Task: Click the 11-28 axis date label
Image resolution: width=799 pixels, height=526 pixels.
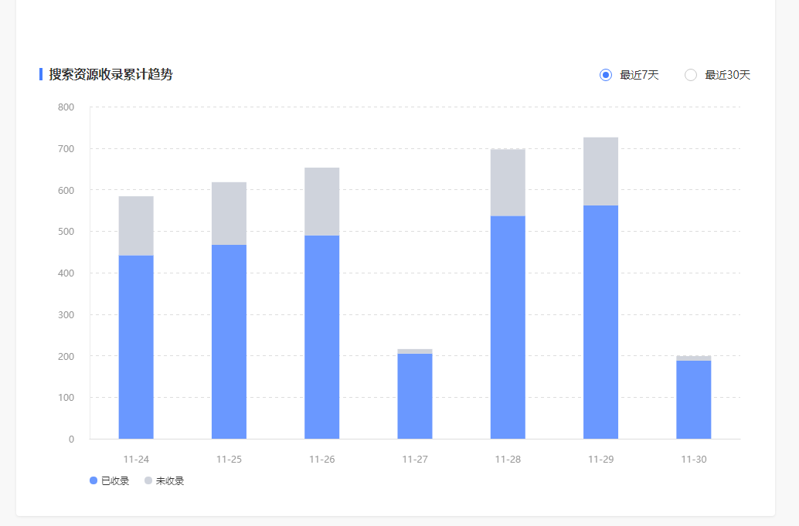Action: tap(508, 459)
